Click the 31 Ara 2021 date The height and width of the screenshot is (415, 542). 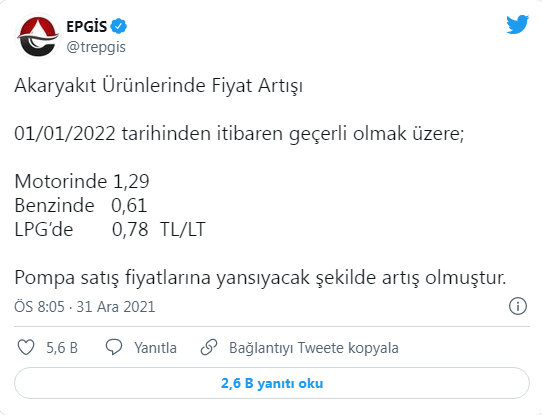tap(116, 306)
